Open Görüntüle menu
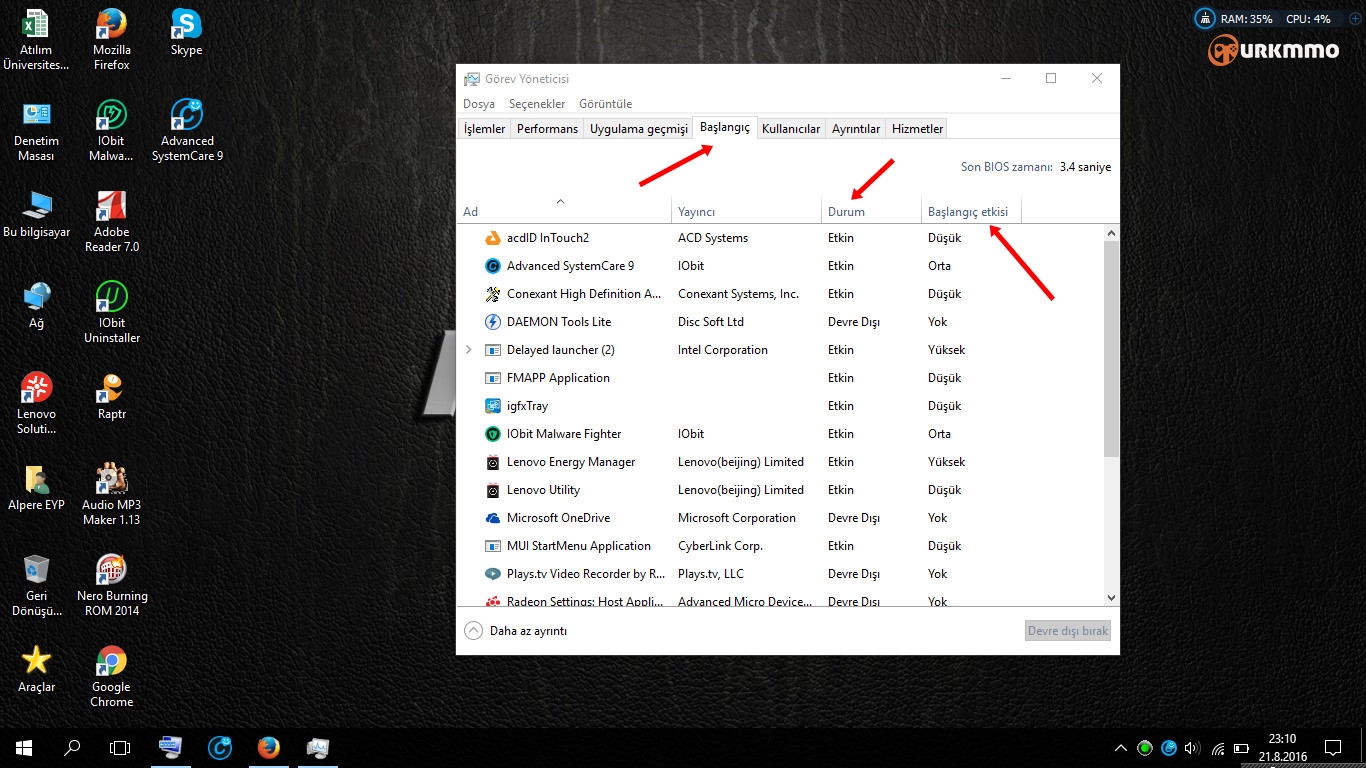Viewport: 1366px width, 768px height. (606, 104)
